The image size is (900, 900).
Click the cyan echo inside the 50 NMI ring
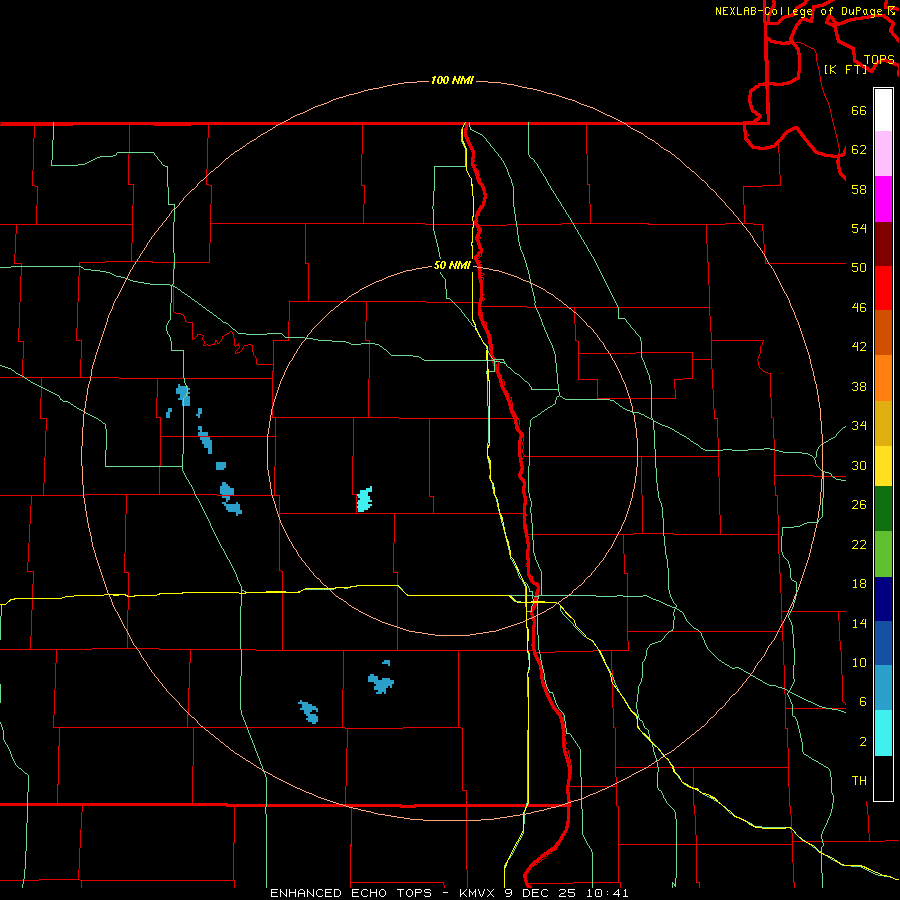pos(364,499)
